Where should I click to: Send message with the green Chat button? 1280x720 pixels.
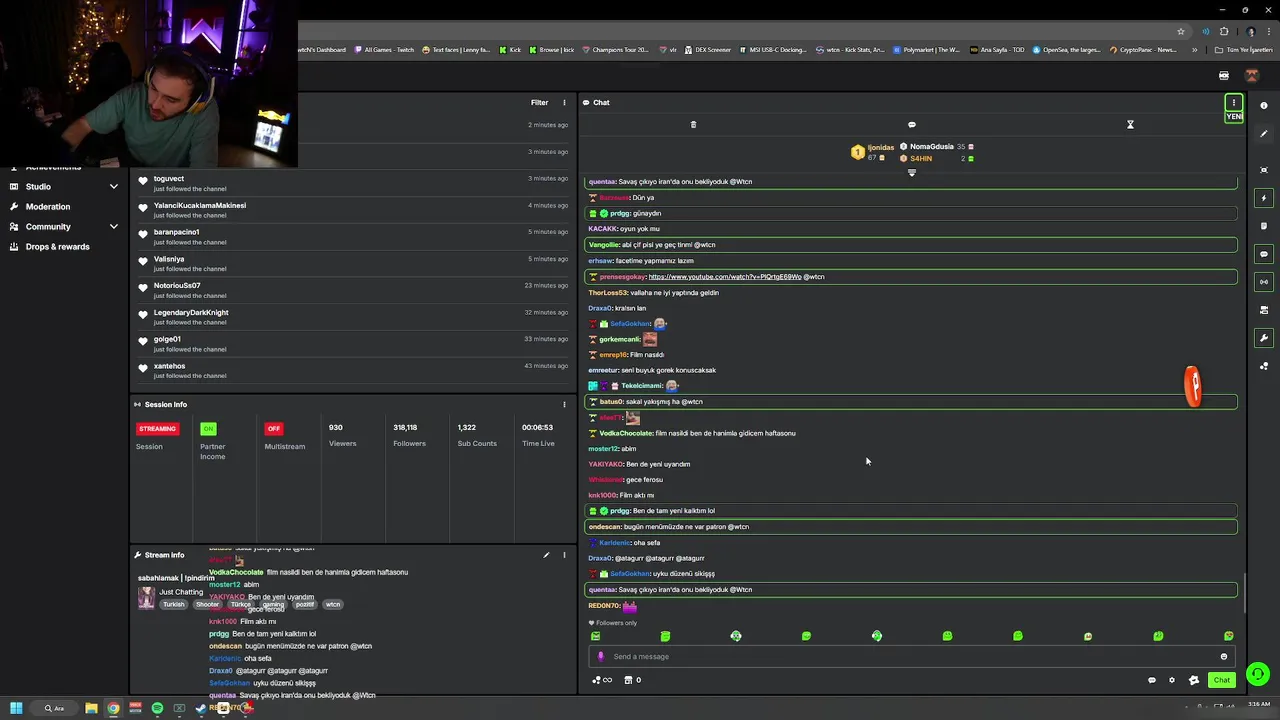pos(1221,680)
